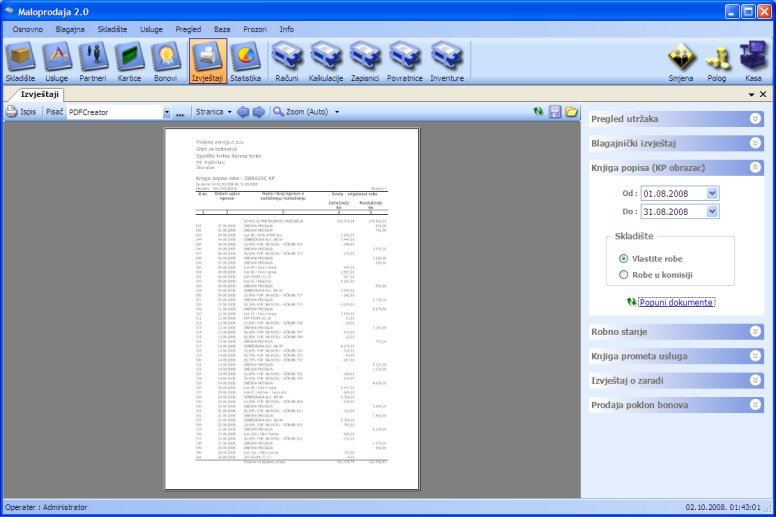Click the Inventure toolbar icon
Screen dimensions: 776x517
[447, 61]
